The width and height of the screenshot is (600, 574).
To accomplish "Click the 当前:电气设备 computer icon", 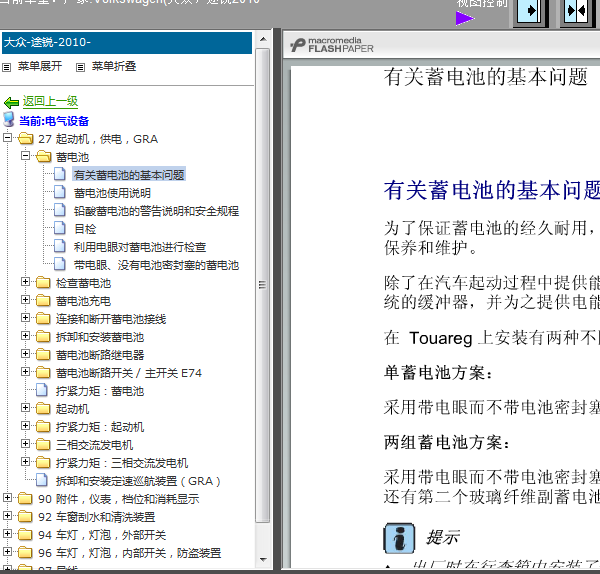I will click(x=9, y=119).
